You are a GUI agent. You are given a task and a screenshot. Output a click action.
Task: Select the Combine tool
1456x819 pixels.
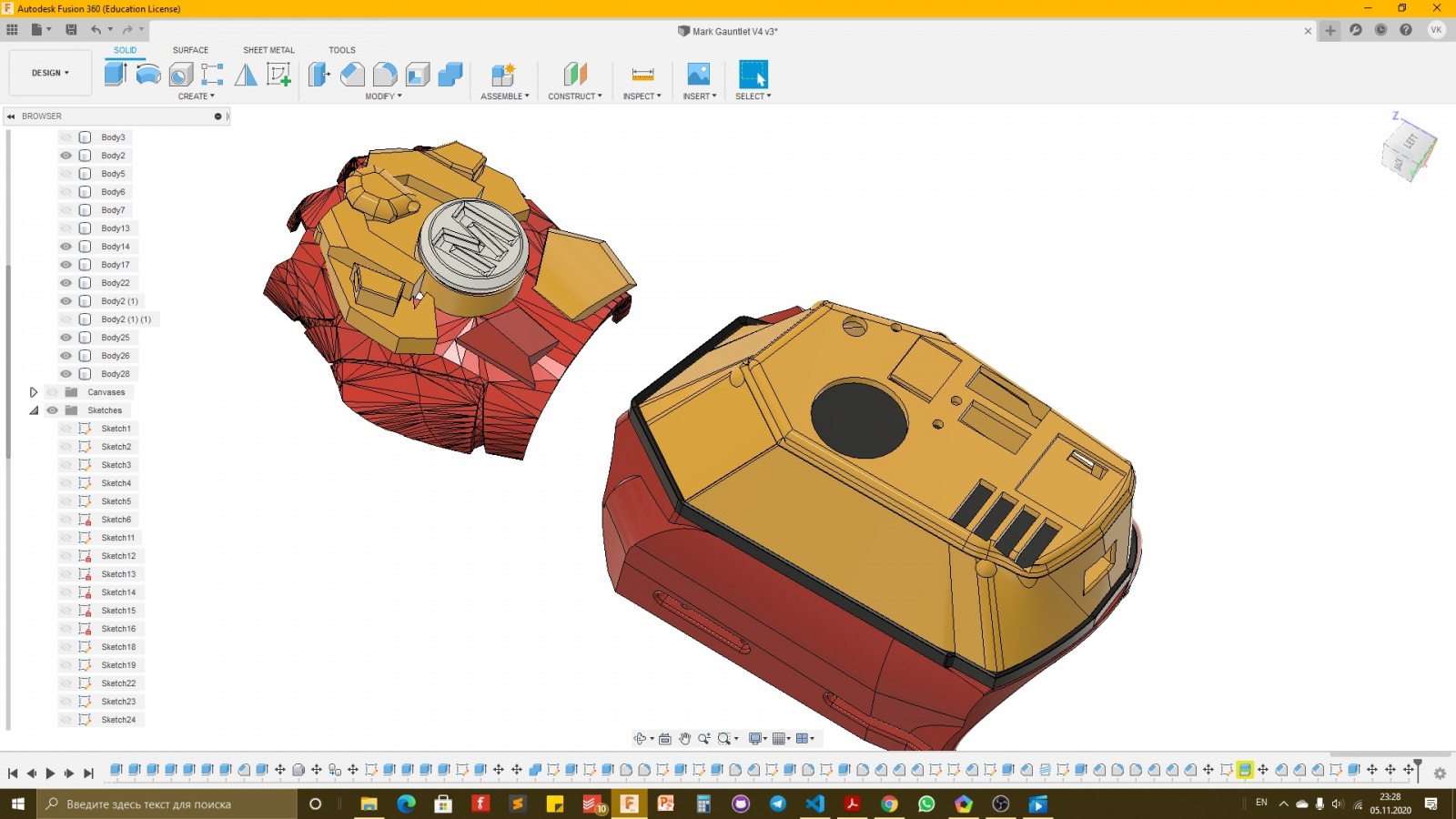click(x=450, y=74)
